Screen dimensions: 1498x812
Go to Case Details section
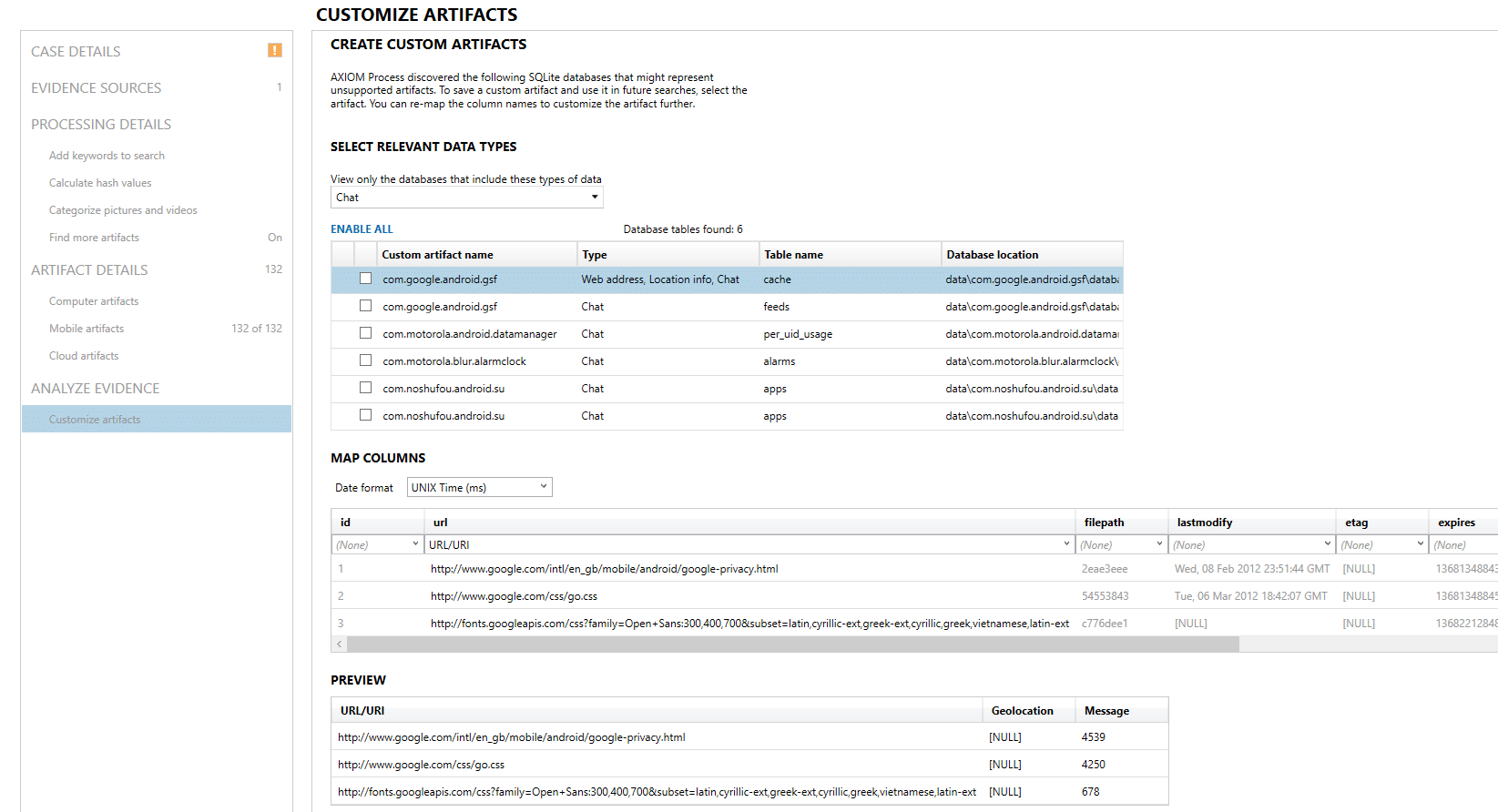click(x=76, y=52)
